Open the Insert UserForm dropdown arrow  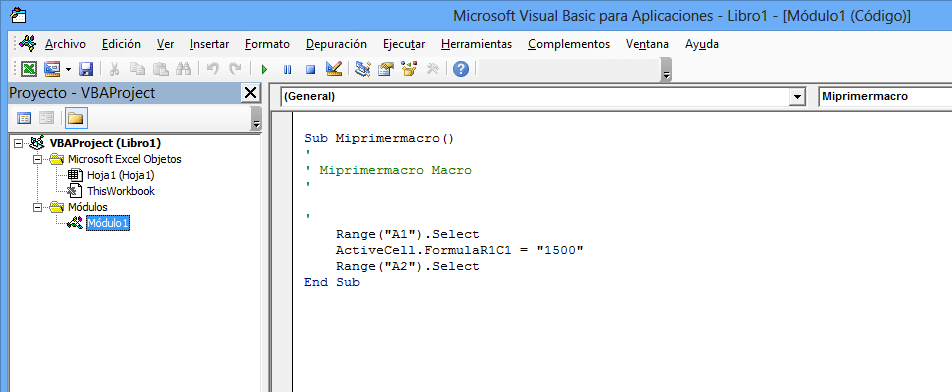pos(68,69)
